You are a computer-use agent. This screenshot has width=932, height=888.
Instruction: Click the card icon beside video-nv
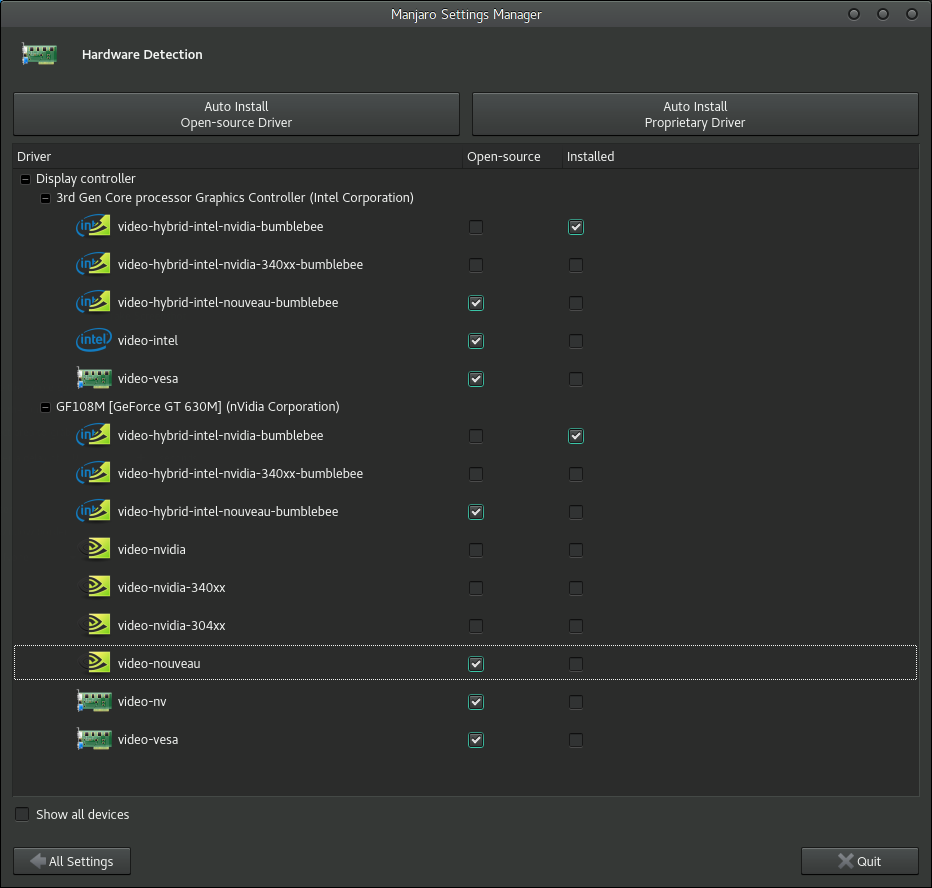pos(94,701)
